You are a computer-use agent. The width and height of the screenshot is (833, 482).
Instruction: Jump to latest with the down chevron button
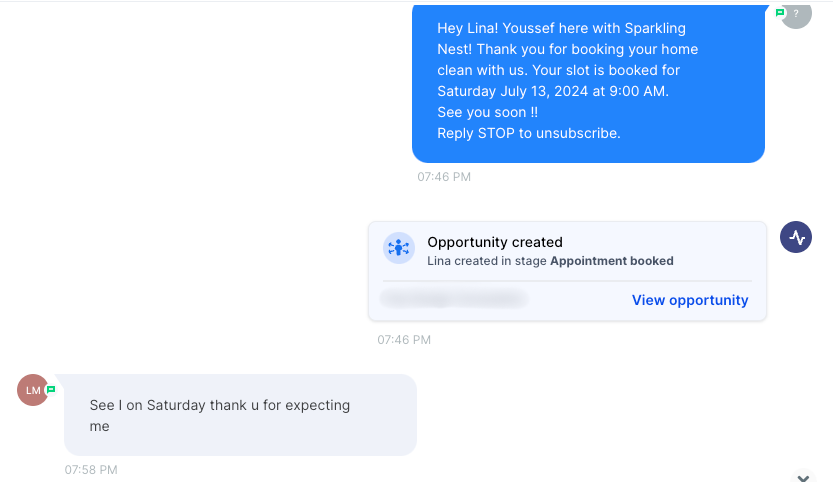(x=803, y=477)
